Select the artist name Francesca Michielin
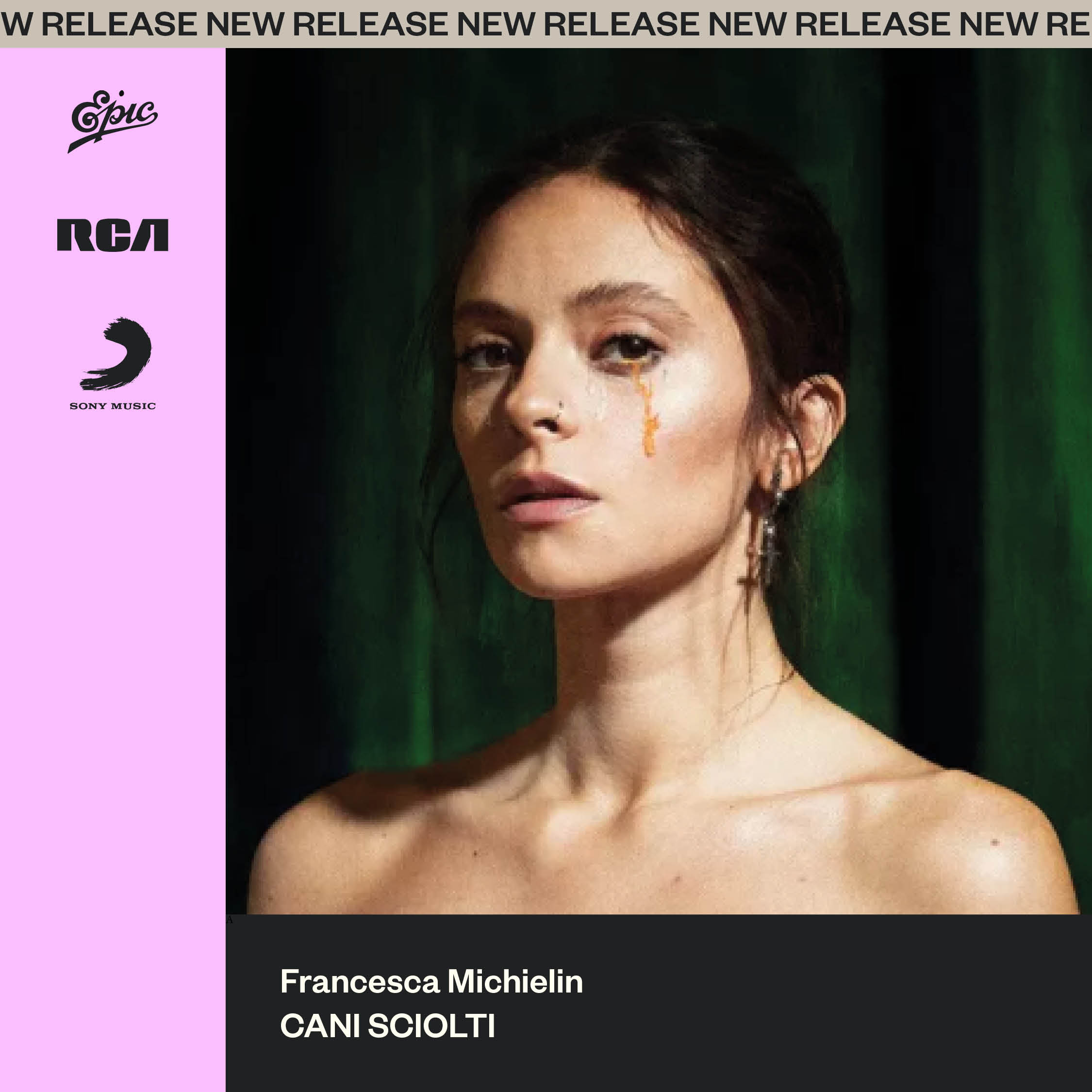This screenshot has width=1092, height=1092. pyautogui.click(x=431, y=982)
